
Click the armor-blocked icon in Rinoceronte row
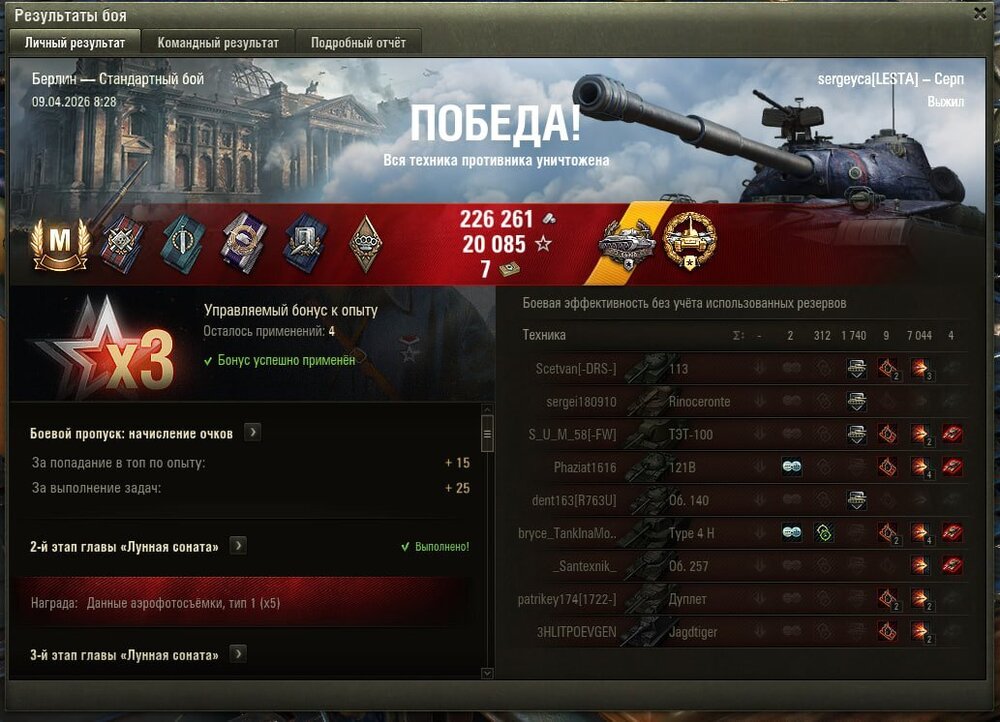point(856,401)
